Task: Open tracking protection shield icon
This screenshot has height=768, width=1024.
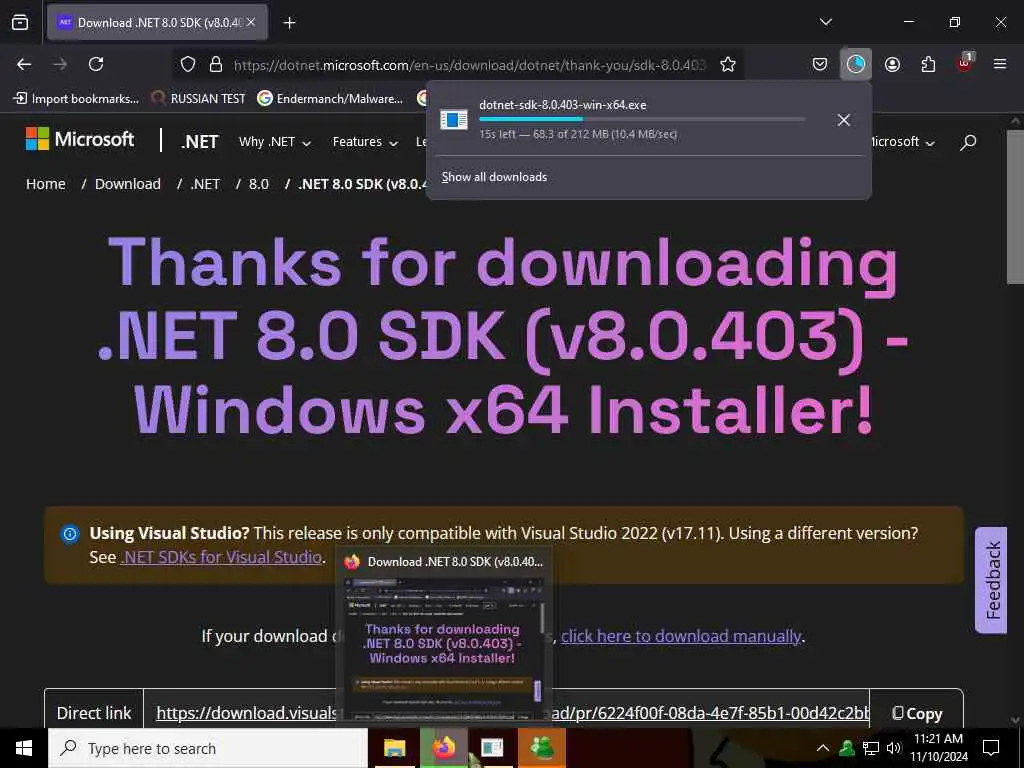Action: [x=188, y=64]
